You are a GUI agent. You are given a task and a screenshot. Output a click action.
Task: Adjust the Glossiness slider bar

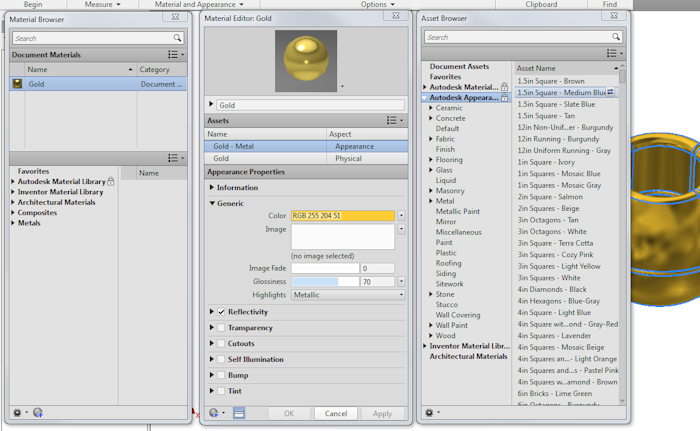(325, 281)
